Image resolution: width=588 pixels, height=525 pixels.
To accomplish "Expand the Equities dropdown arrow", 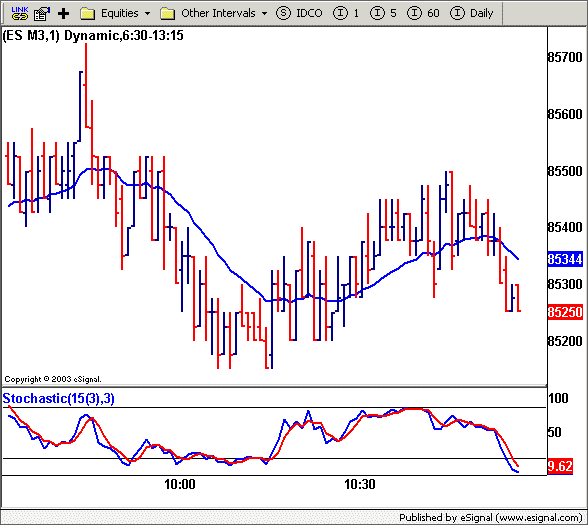I will pos(147,14).
